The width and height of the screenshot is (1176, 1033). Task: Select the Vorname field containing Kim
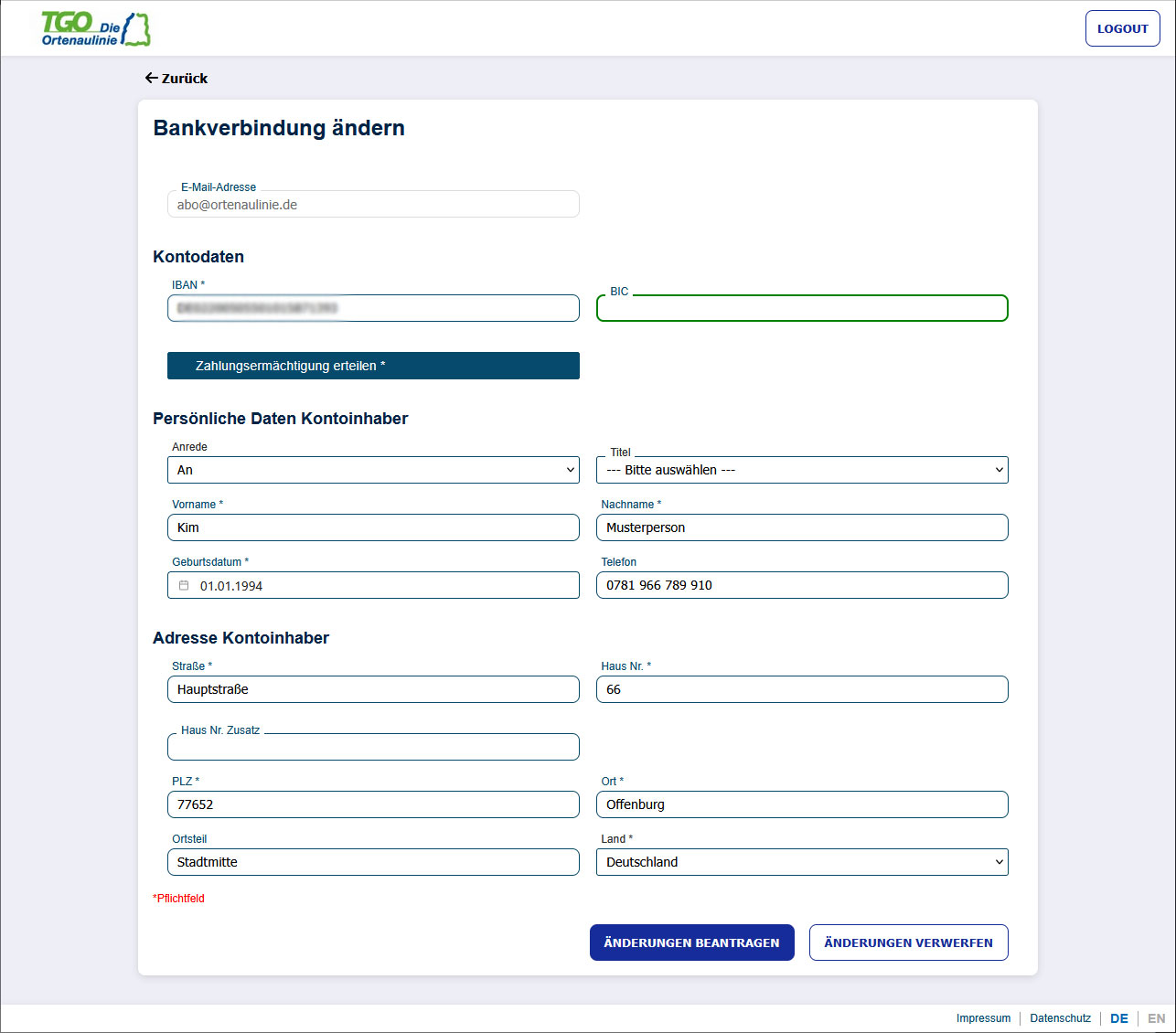click(x=373, y=527)
